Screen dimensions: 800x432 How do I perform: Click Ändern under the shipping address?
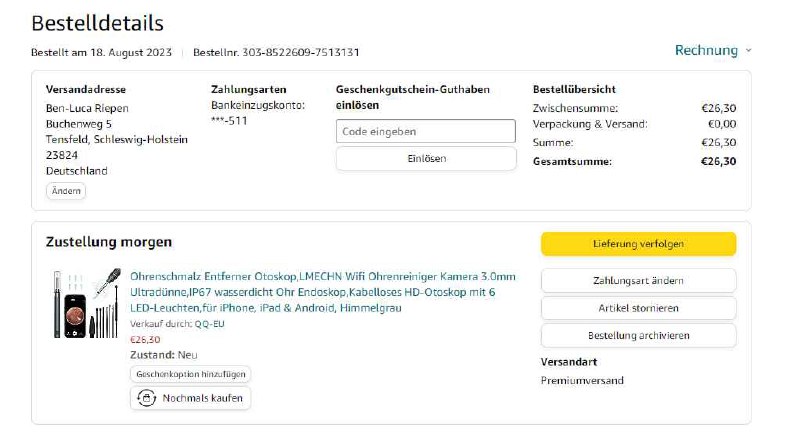pyautogui.click(x=66, y=191)
